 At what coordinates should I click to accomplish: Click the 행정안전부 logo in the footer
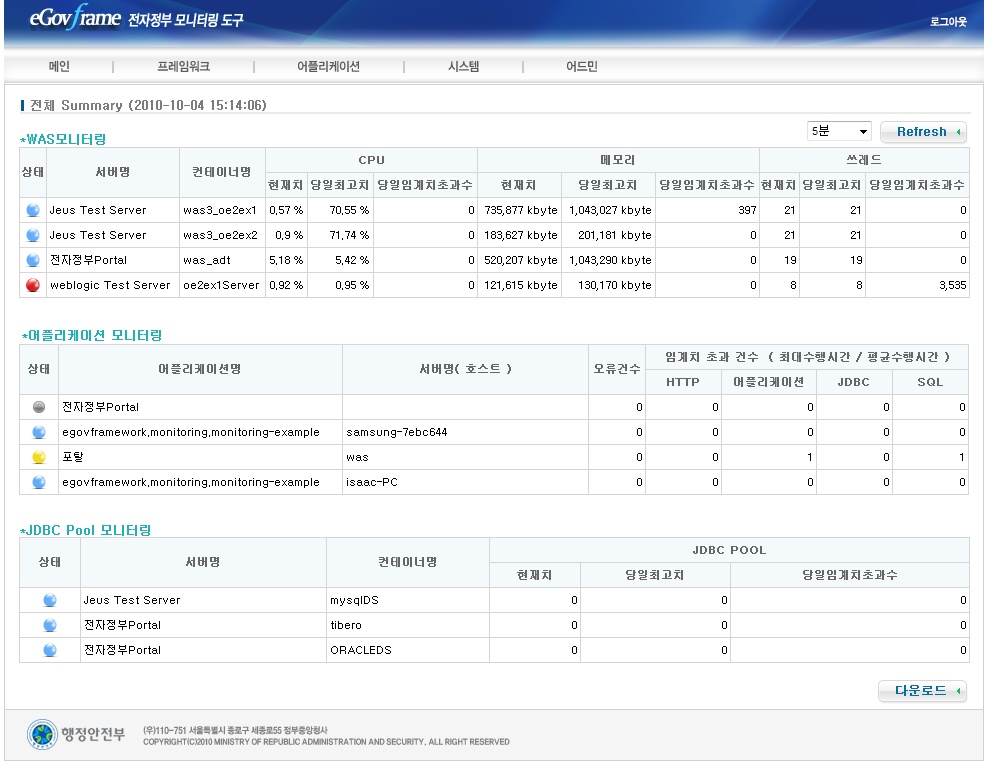(76, 735)
